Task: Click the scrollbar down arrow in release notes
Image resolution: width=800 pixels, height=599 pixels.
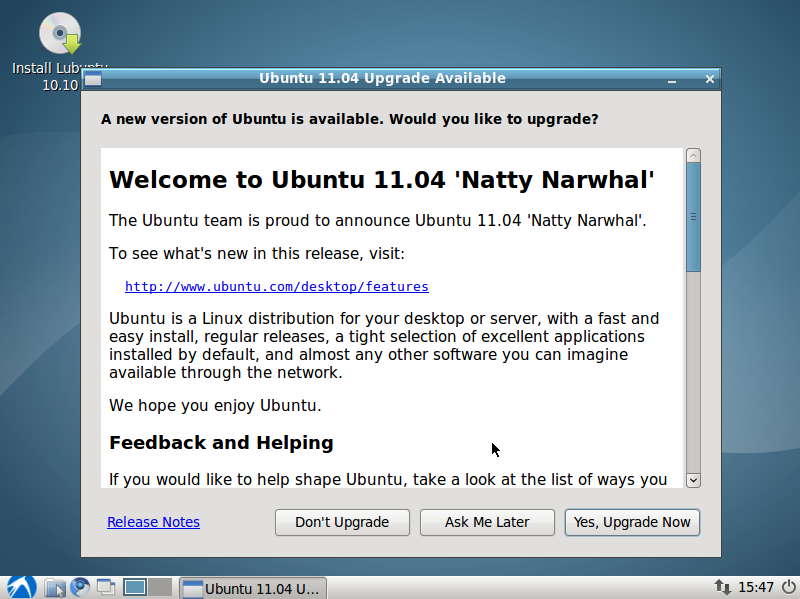Action: 693,480
